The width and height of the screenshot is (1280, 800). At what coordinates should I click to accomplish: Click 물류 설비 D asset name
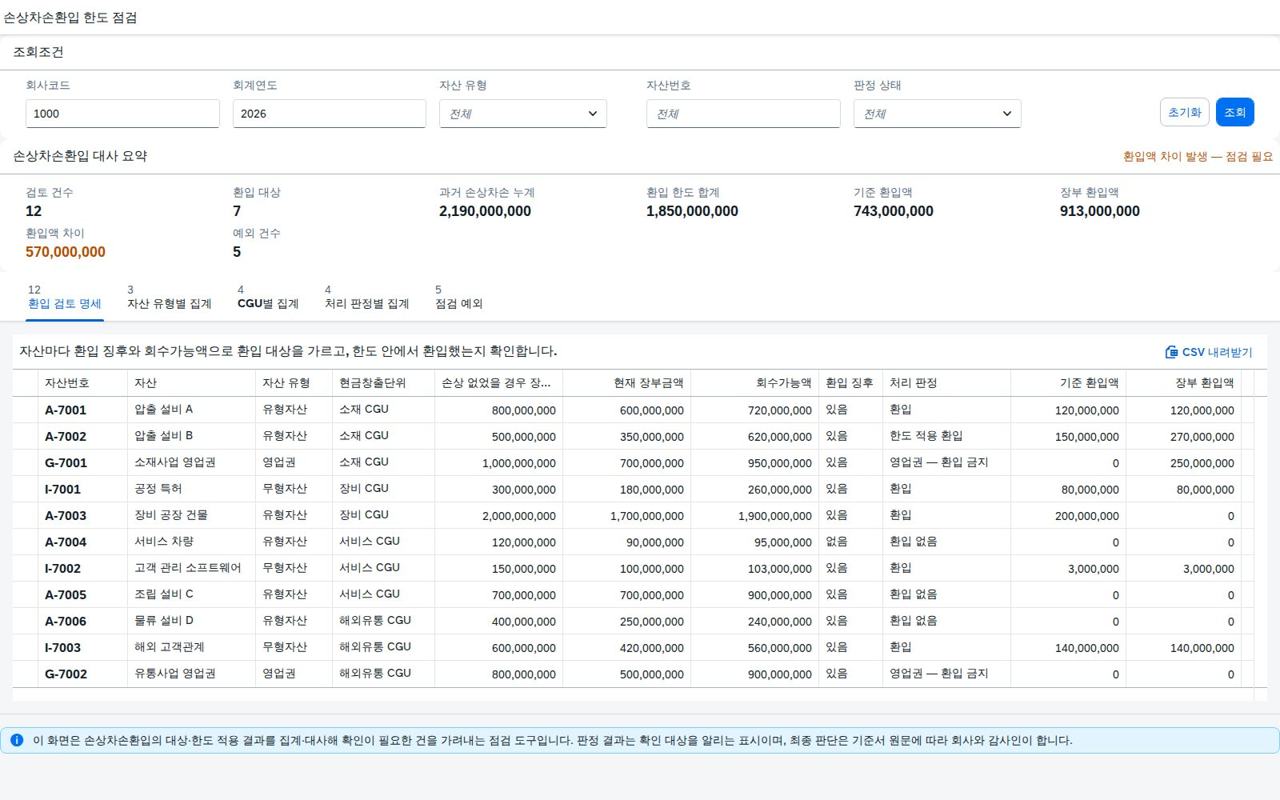[x=164, y=621]
